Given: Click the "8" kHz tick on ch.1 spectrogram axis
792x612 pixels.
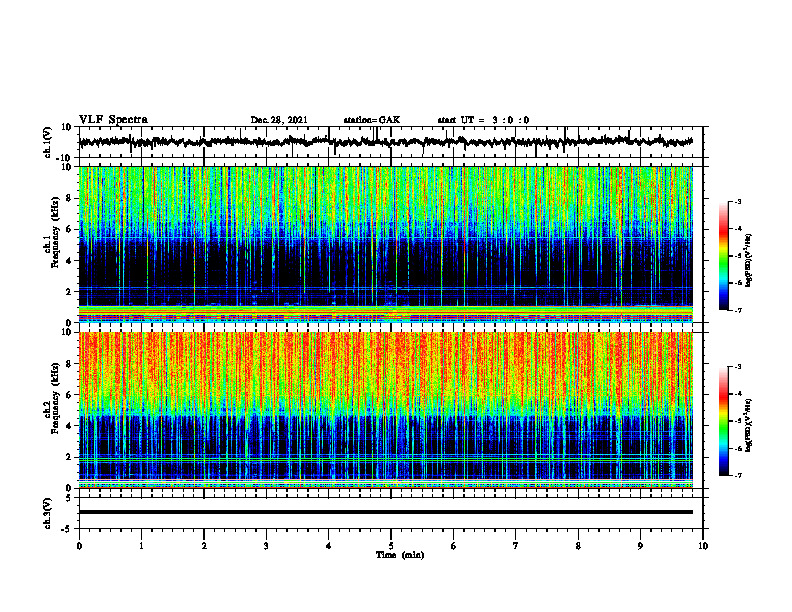Looking at the screenshot, I should coord(69,198).
